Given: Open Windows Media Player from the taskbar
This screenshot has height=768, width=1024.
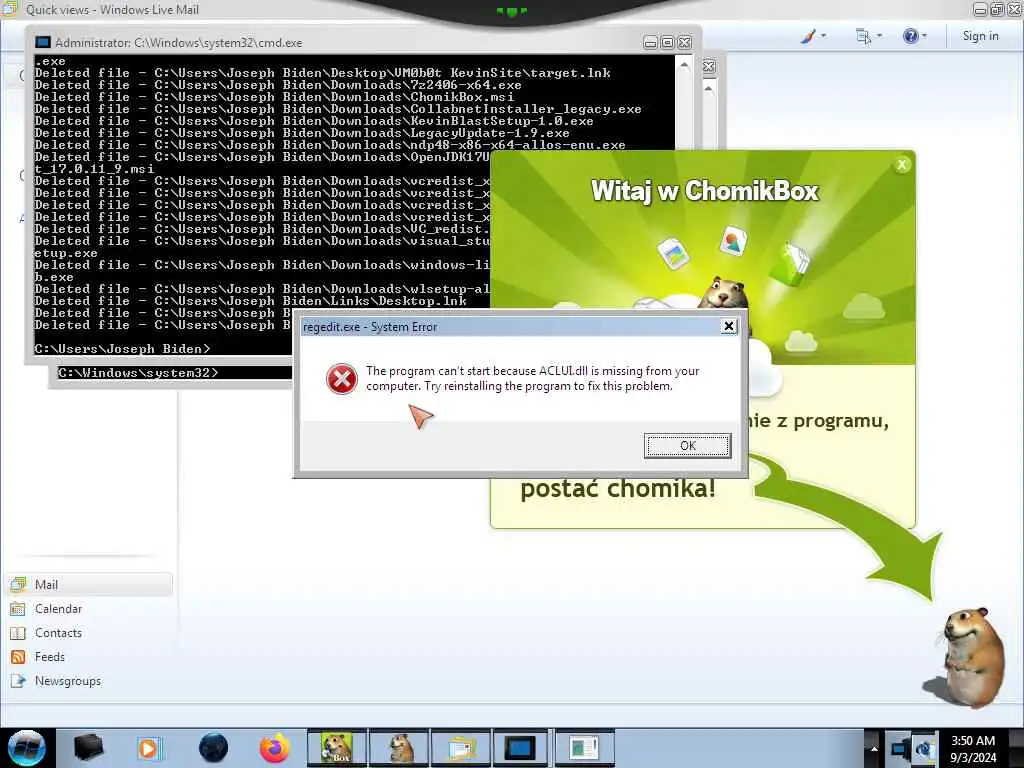Looking at the screenshot, I should [148, 748].
